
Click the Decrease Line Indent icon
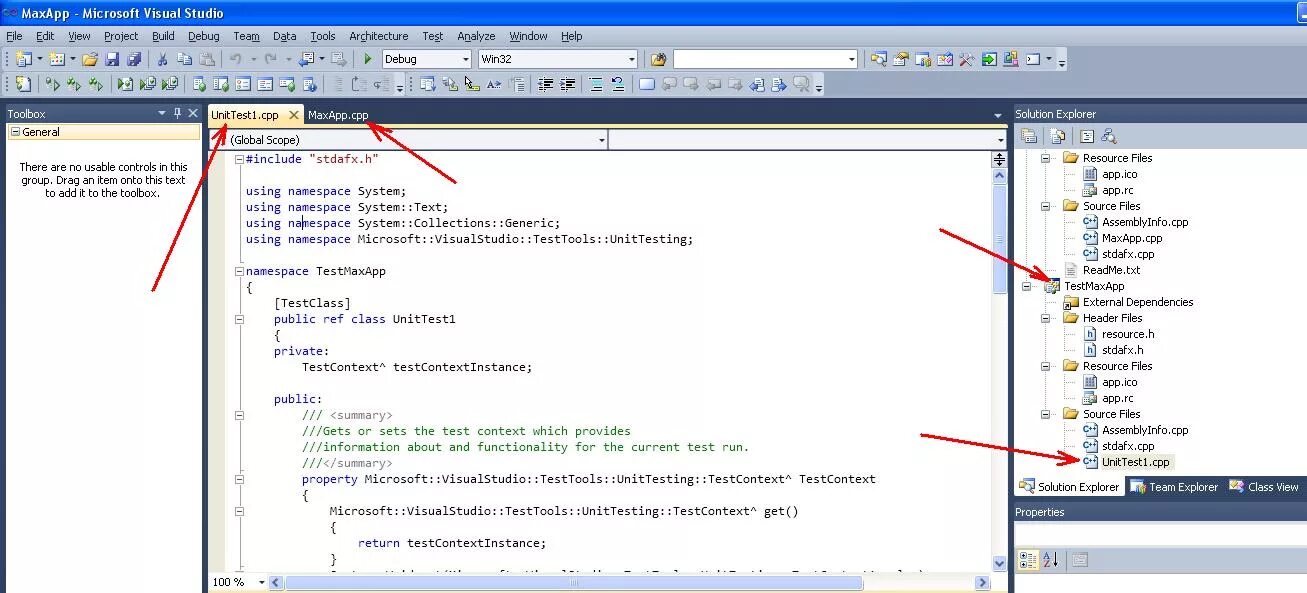tap(545, 84)
